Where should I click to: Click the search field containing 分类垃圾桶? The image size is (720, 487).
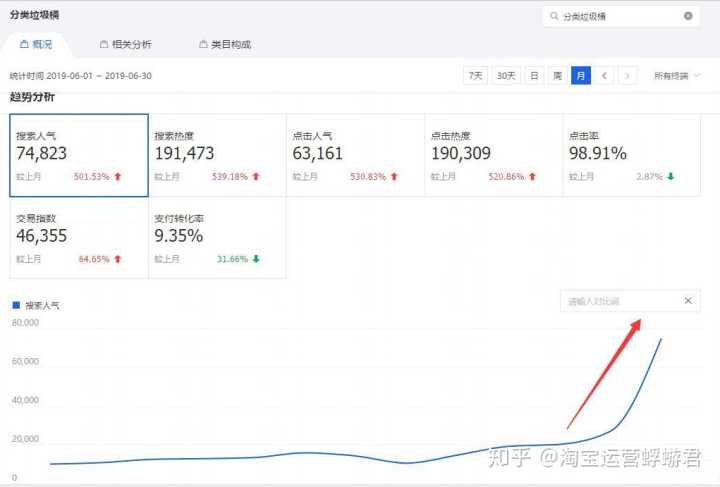click(x=621, y=16)
